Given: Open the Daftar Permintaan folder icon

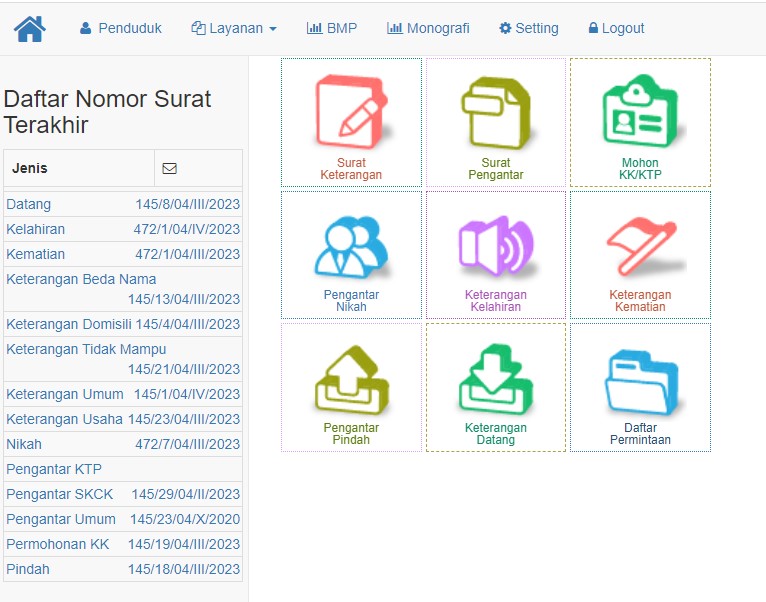Looking at the screenshot, I should coord(640,378).
